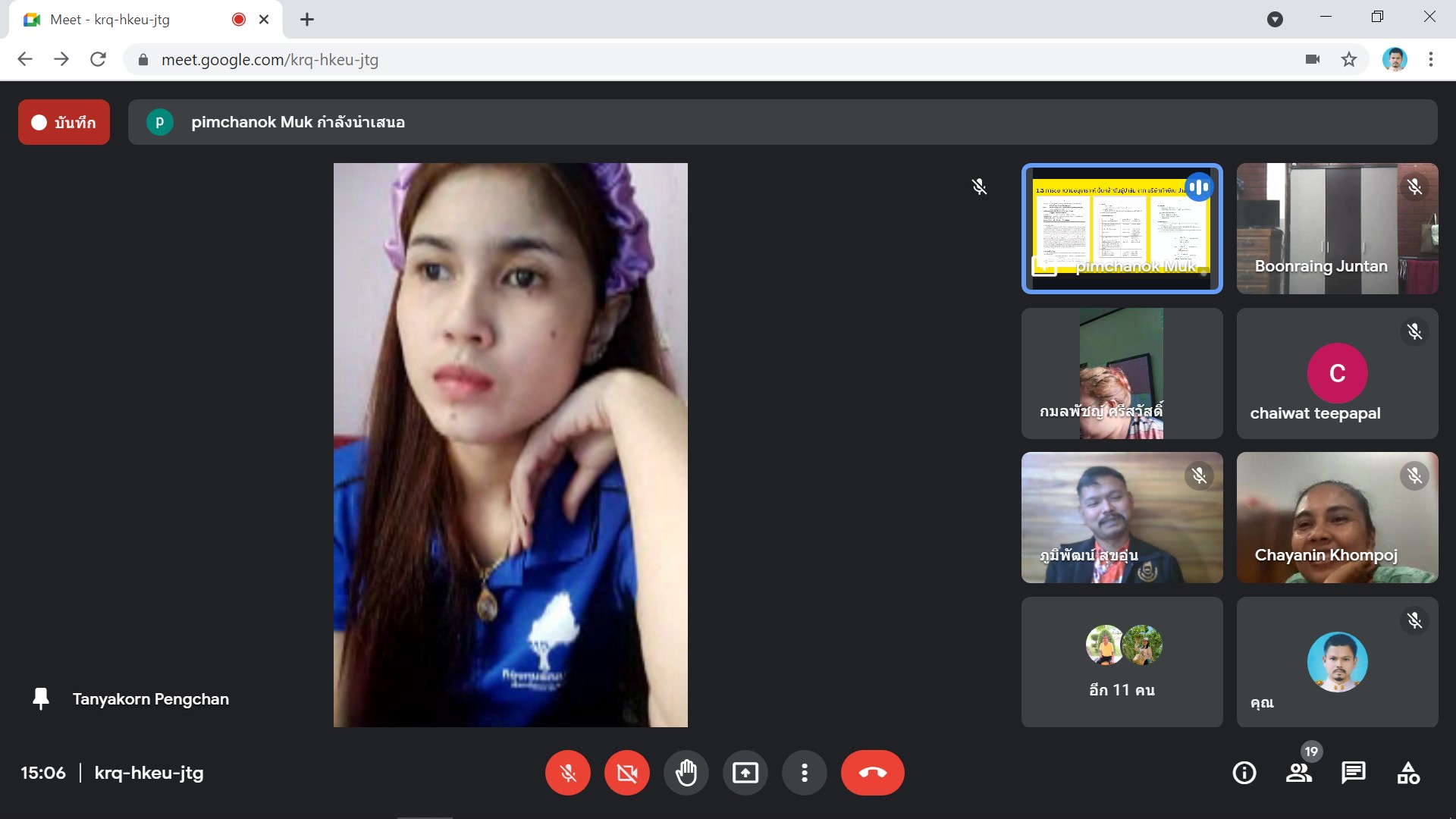Click the pin icon beside Tanyakorn Pengchan
The image size is (1456, 819).
(41, 698)
